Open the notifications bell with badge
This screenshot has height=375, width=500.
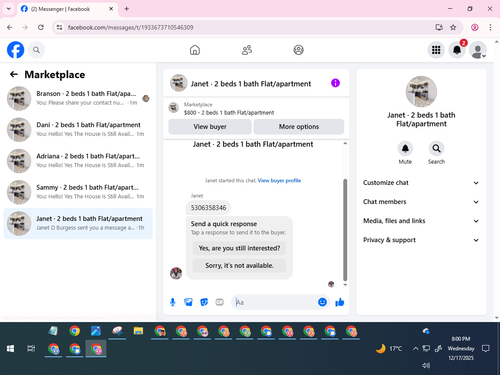click(457, 50)
